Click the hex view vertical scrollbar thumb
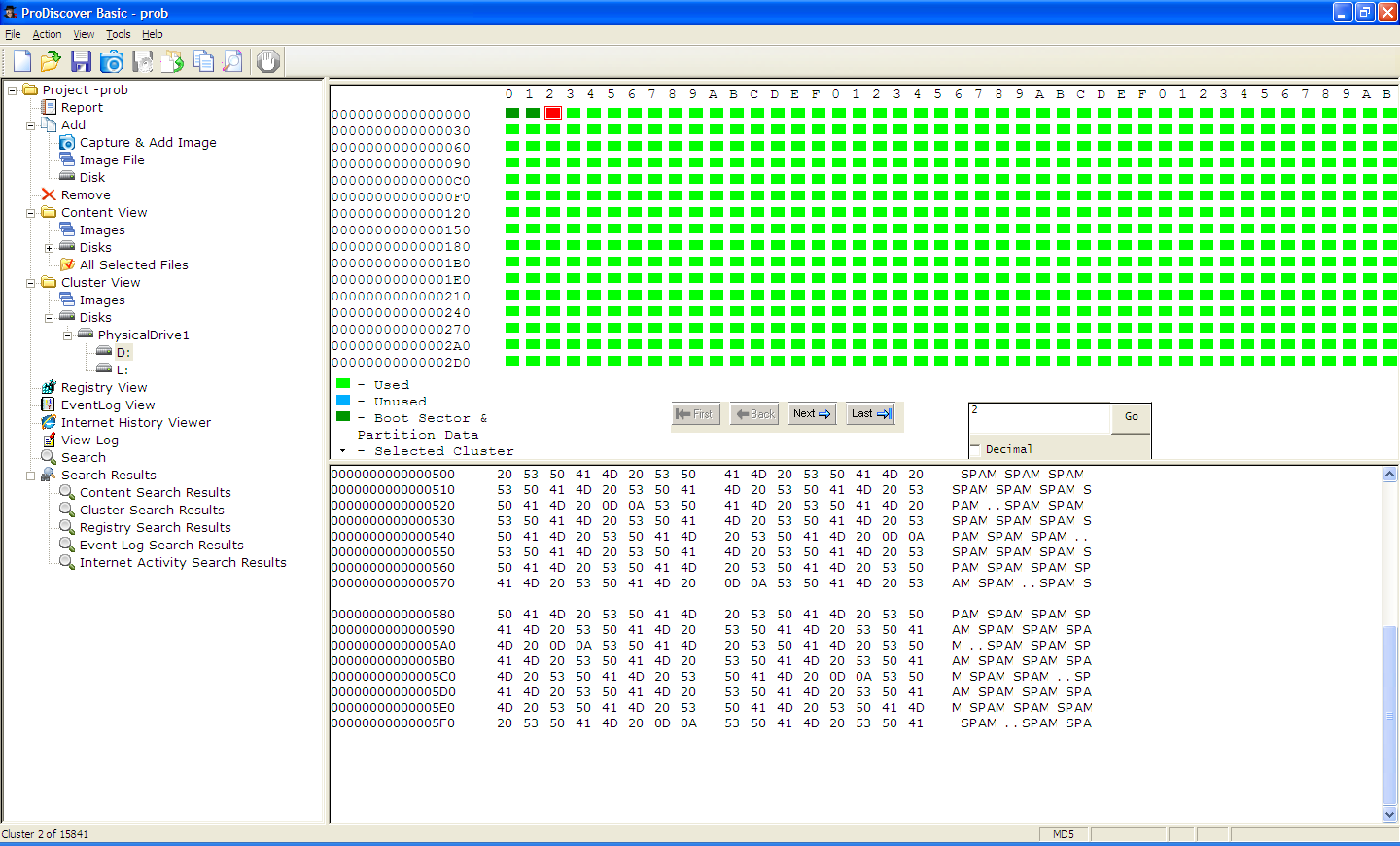Image resolution: width=1400 pixels, height=846 pixels. tap(1390, 717)
